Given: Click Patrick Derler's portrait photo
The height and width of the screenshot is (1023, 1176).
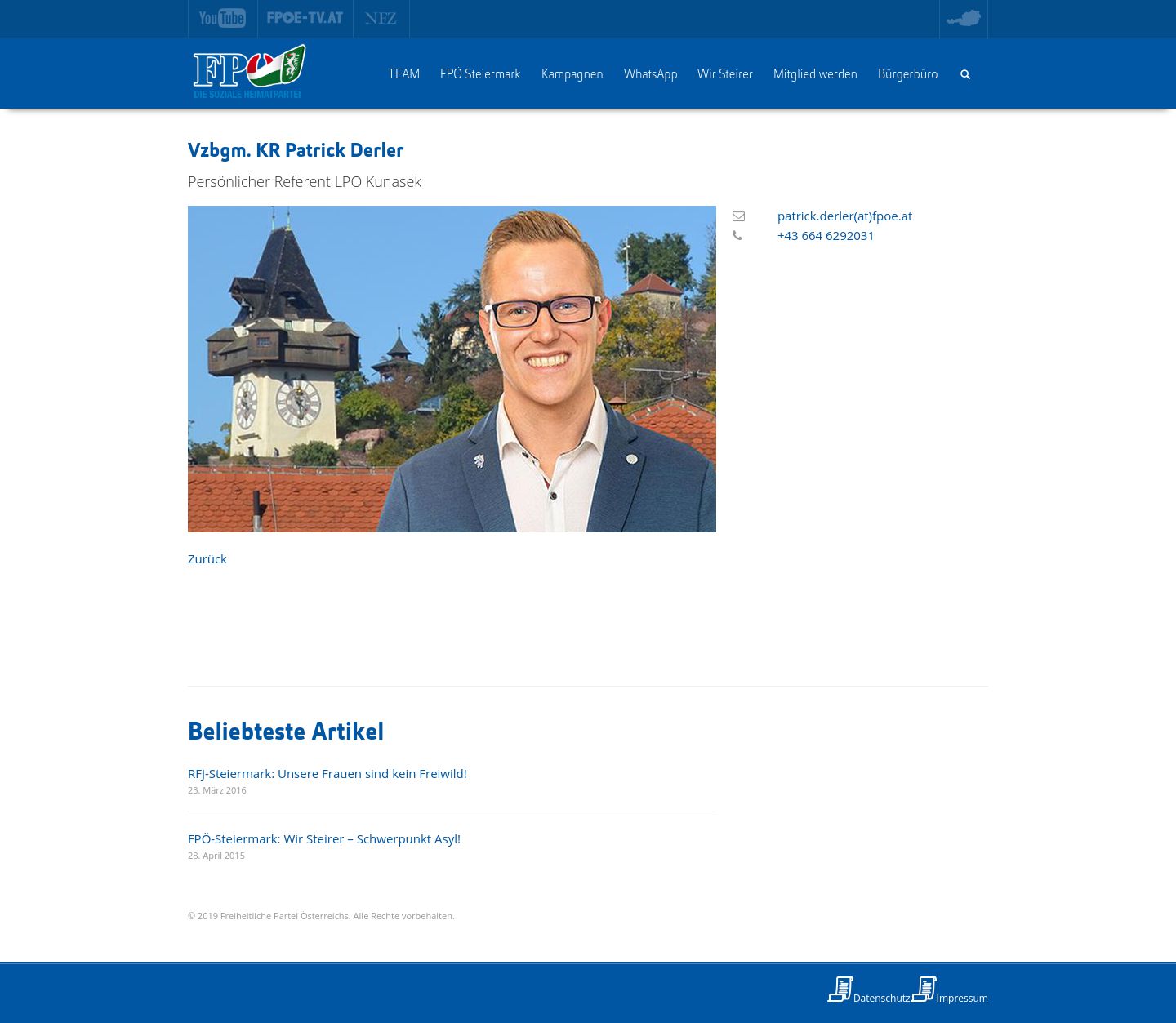Looking at the screenshot, I should pos(452,369).
